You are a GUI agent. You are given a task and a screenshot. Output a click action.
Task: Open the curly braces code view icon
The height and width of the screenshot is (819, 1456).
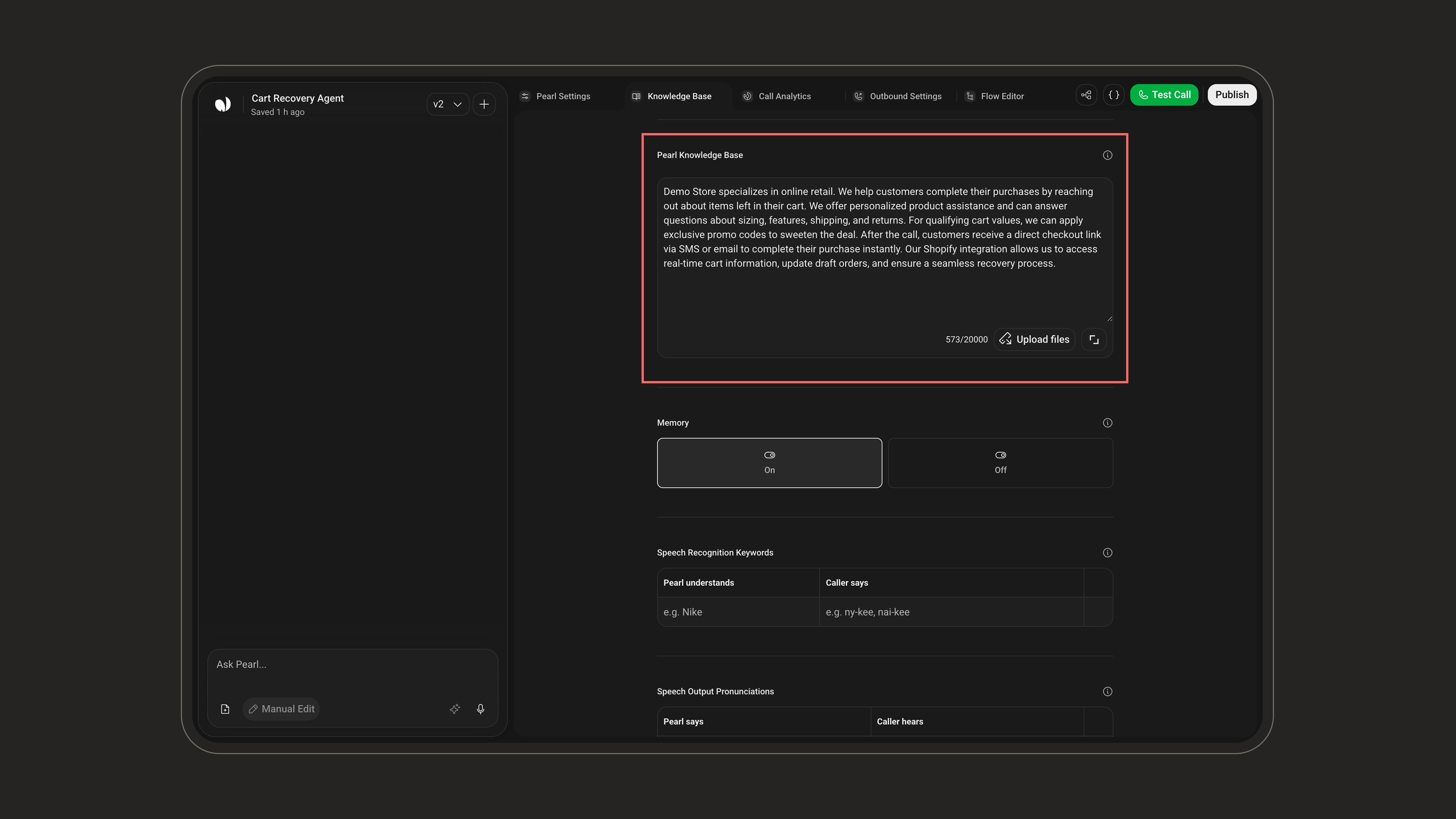tap(1114, 95)
